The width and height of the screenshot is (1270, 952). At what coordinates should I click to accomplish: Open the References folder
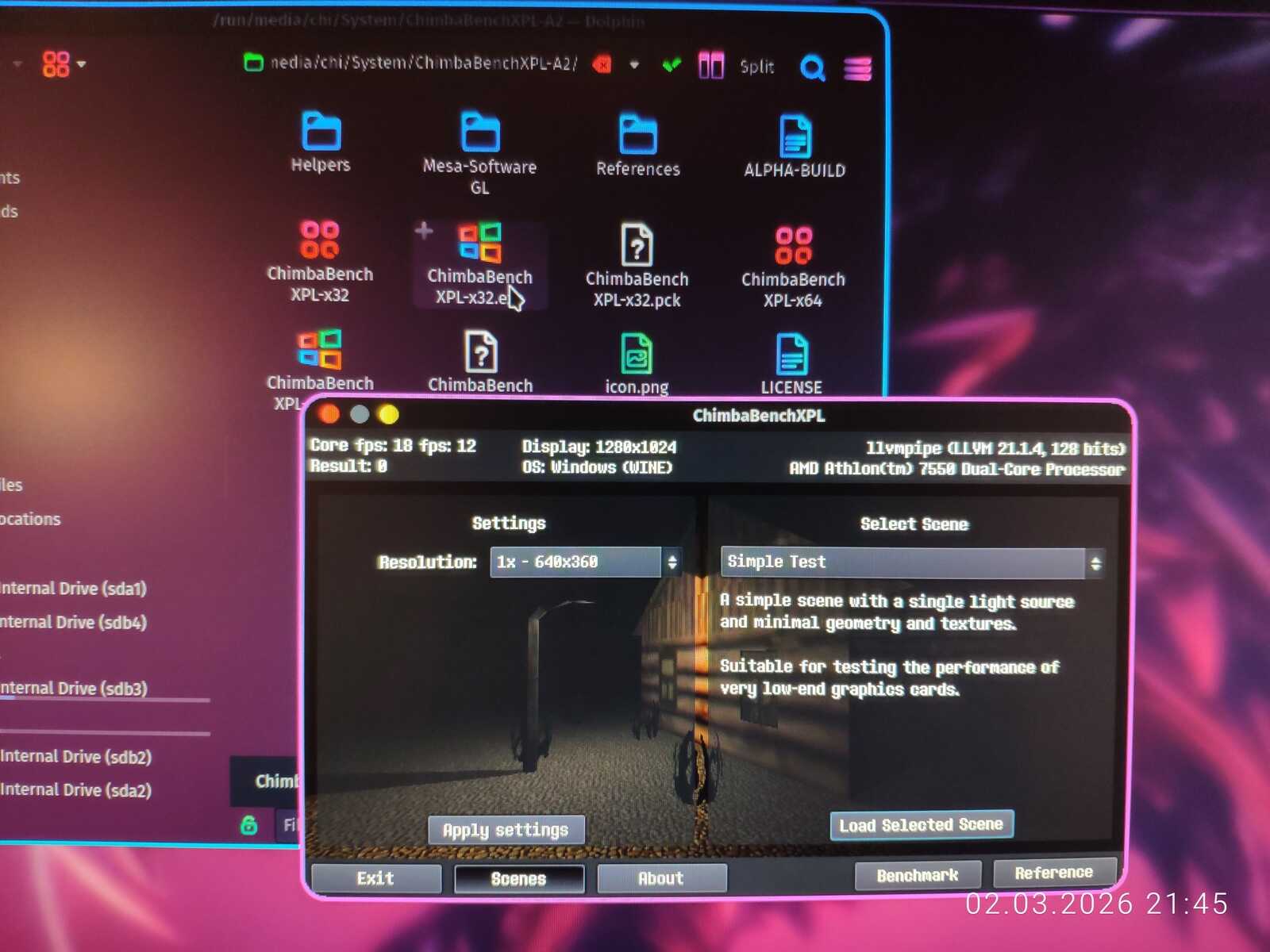638,145
